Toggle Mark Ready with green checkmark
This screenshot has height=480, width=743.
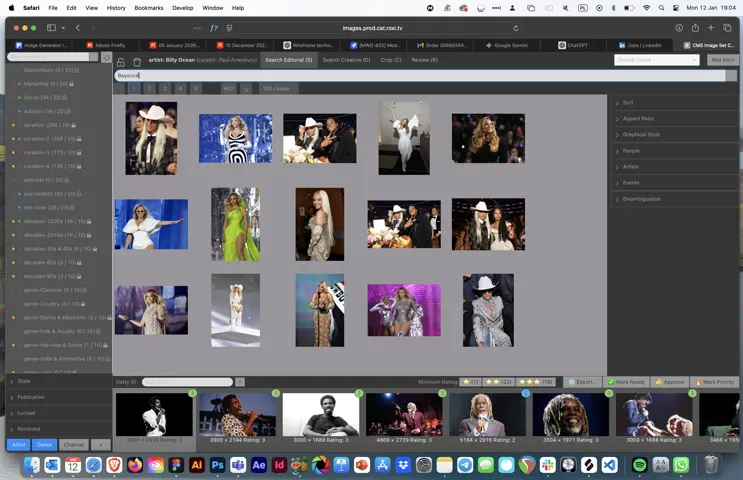coord(626,382)
